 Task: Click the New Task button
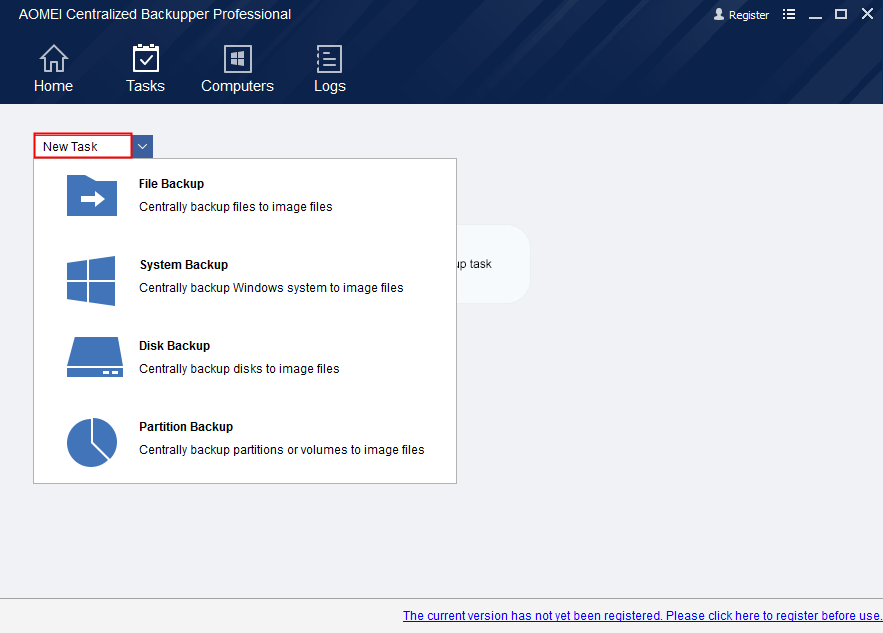(x=83, y=146)
